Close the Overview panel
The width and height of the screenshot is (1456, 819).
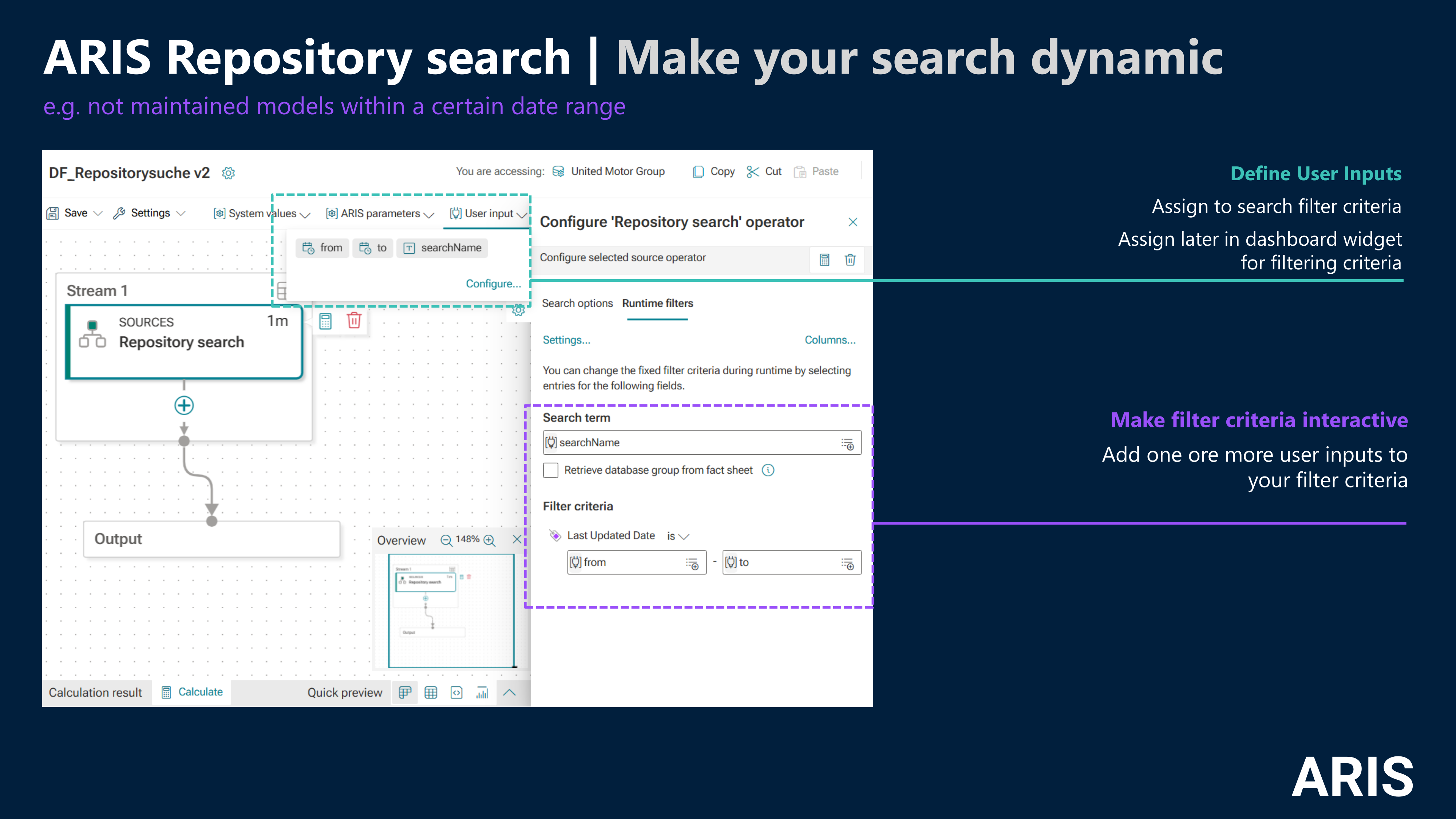517,539
